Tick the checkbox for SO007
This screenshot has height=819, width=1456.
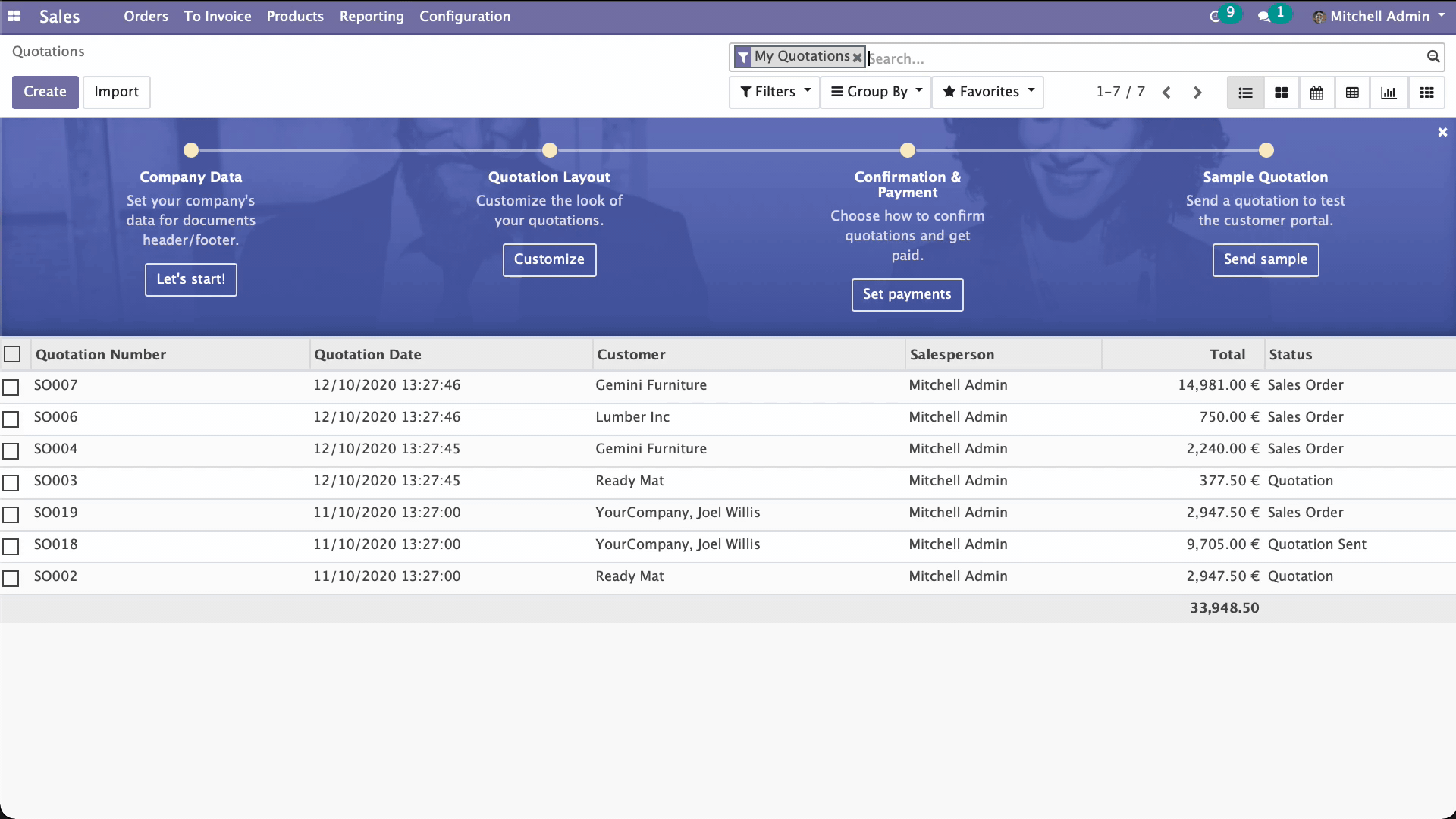pyautogui.click(x=11, y=387)
